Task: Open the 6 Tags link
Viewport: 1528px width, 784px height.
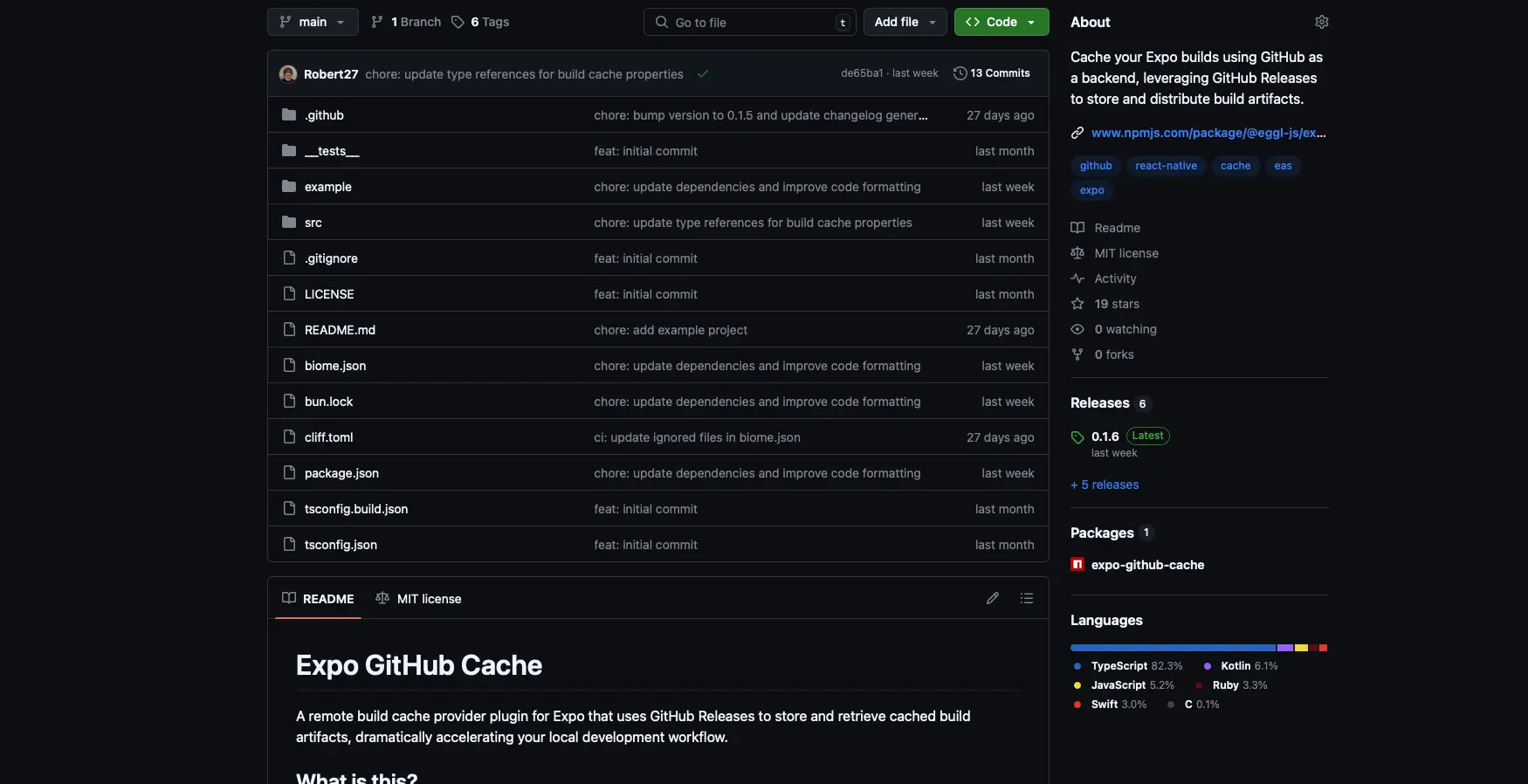Action: coord(480,22)
